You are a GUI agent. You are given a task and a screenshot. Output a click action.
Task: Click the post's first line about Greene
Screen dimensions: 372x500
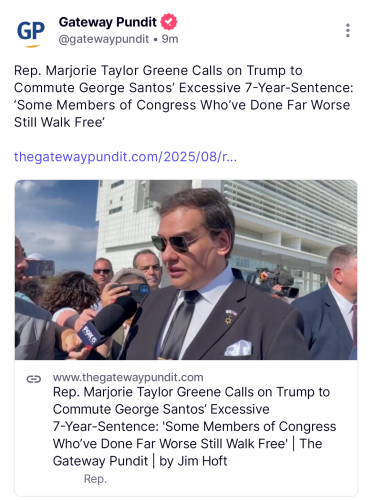click(158, 71)
